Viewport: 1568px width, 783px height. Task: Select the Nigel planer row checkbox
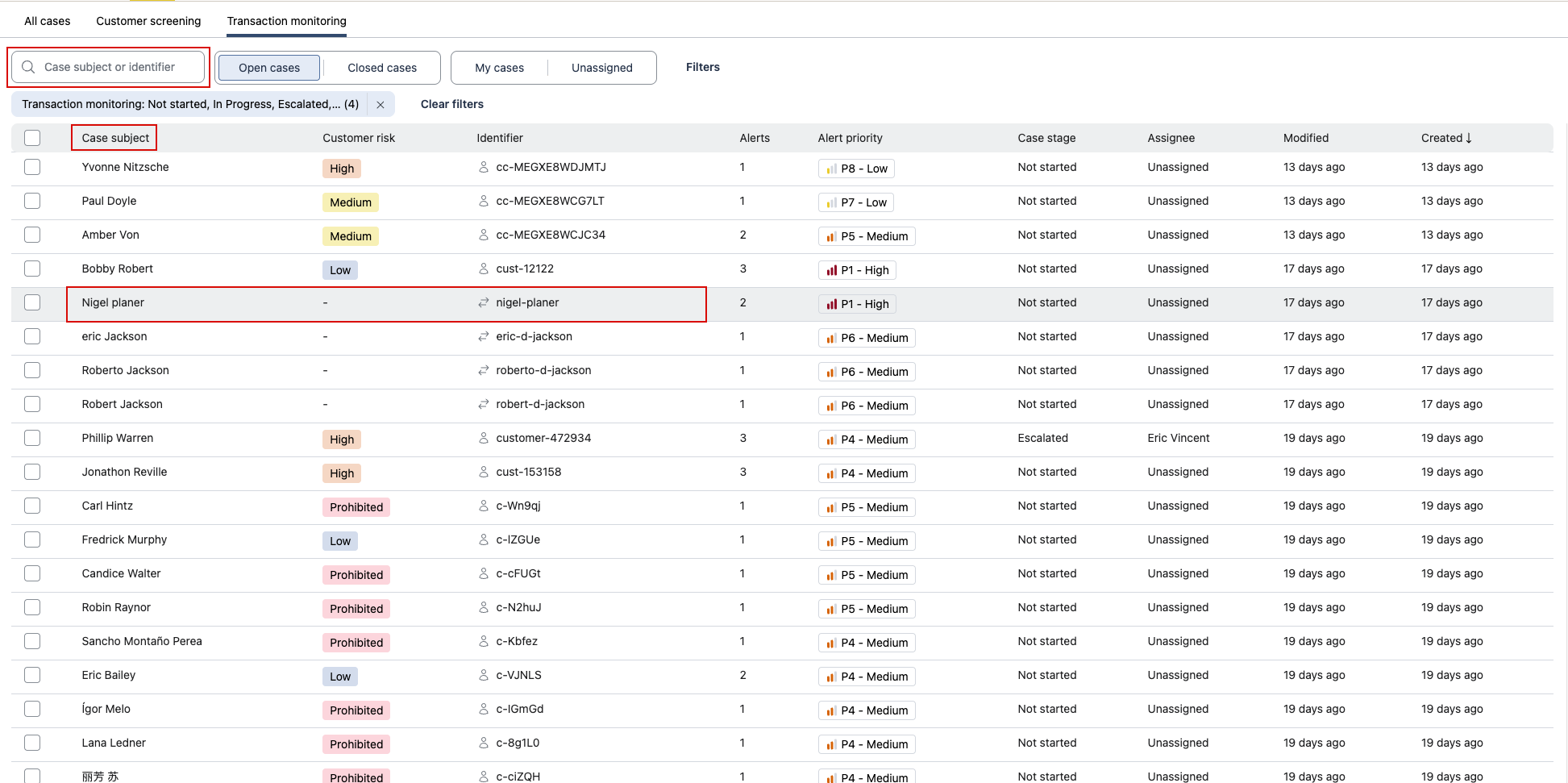point(32,302)
